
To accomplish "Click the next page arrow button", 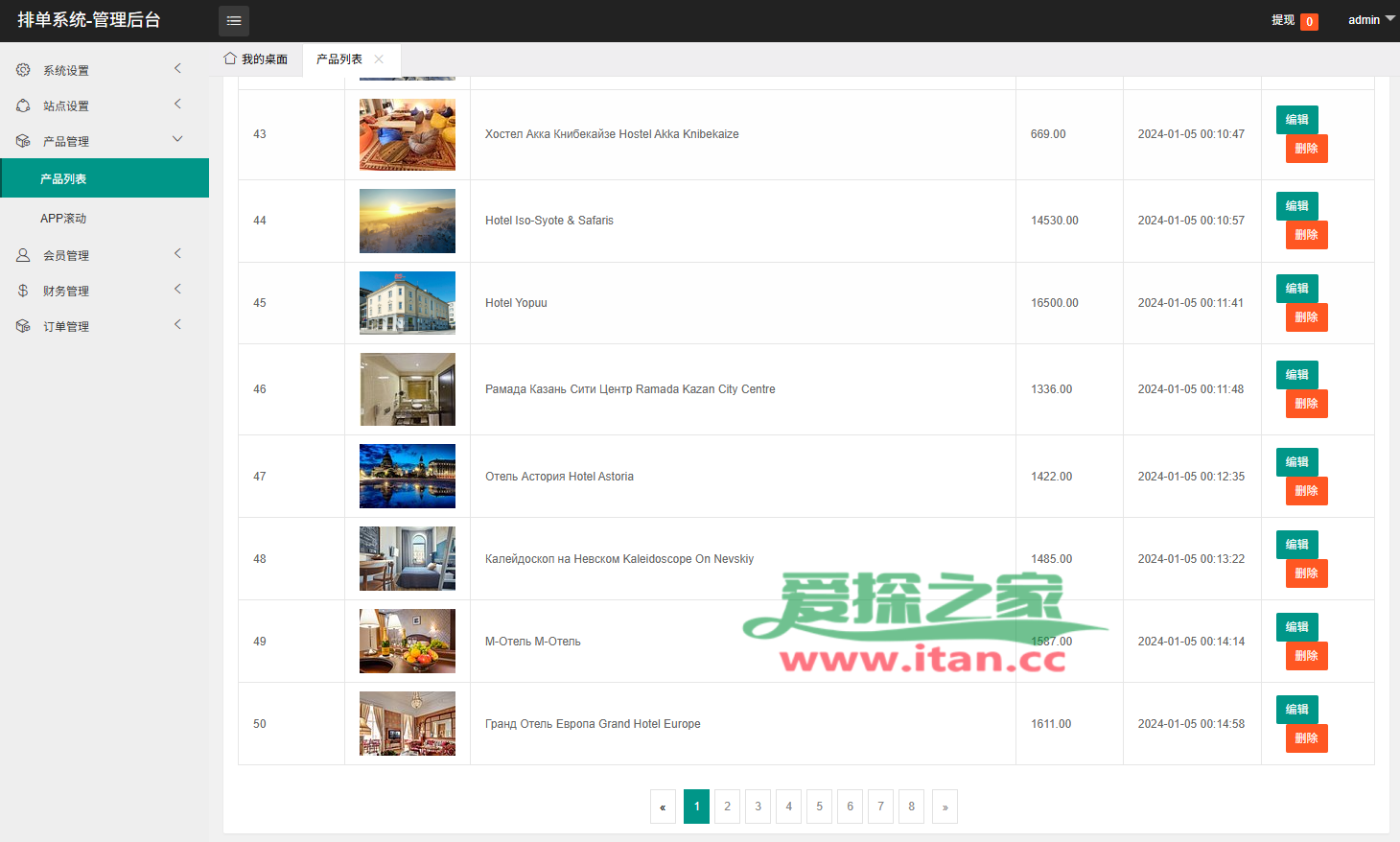I will (945, 807).
